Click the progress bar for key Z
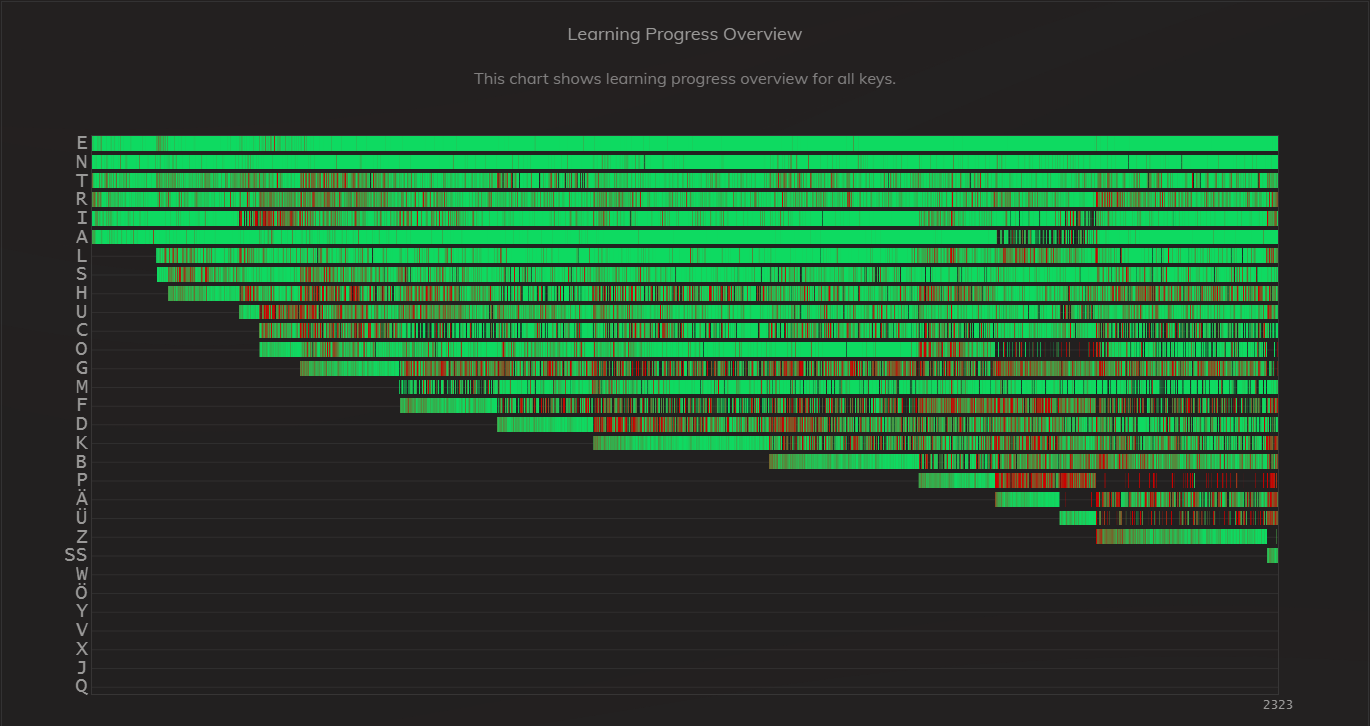Screen dimensions: 1370x726 click(x=1181, y=537)
